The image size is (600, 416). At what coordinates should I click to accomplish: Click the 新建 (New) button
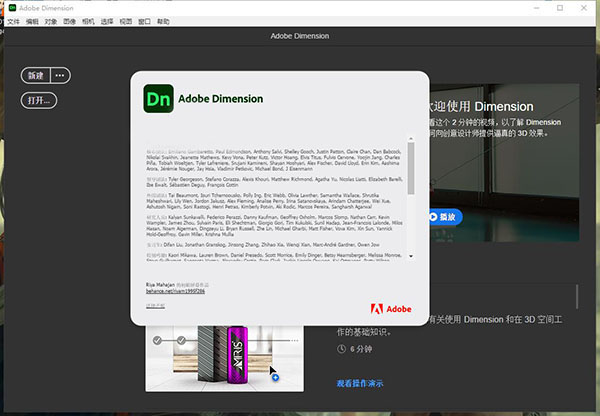(36, 75)
